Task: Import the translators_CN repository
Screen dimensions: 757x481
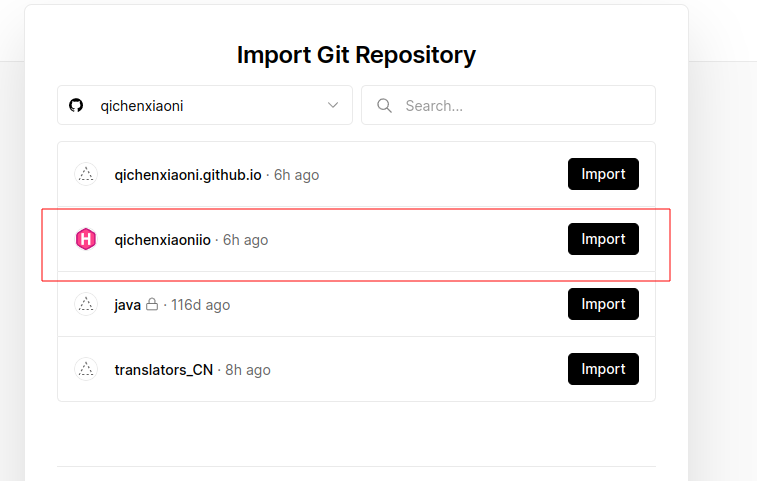Action: [603, 369]
